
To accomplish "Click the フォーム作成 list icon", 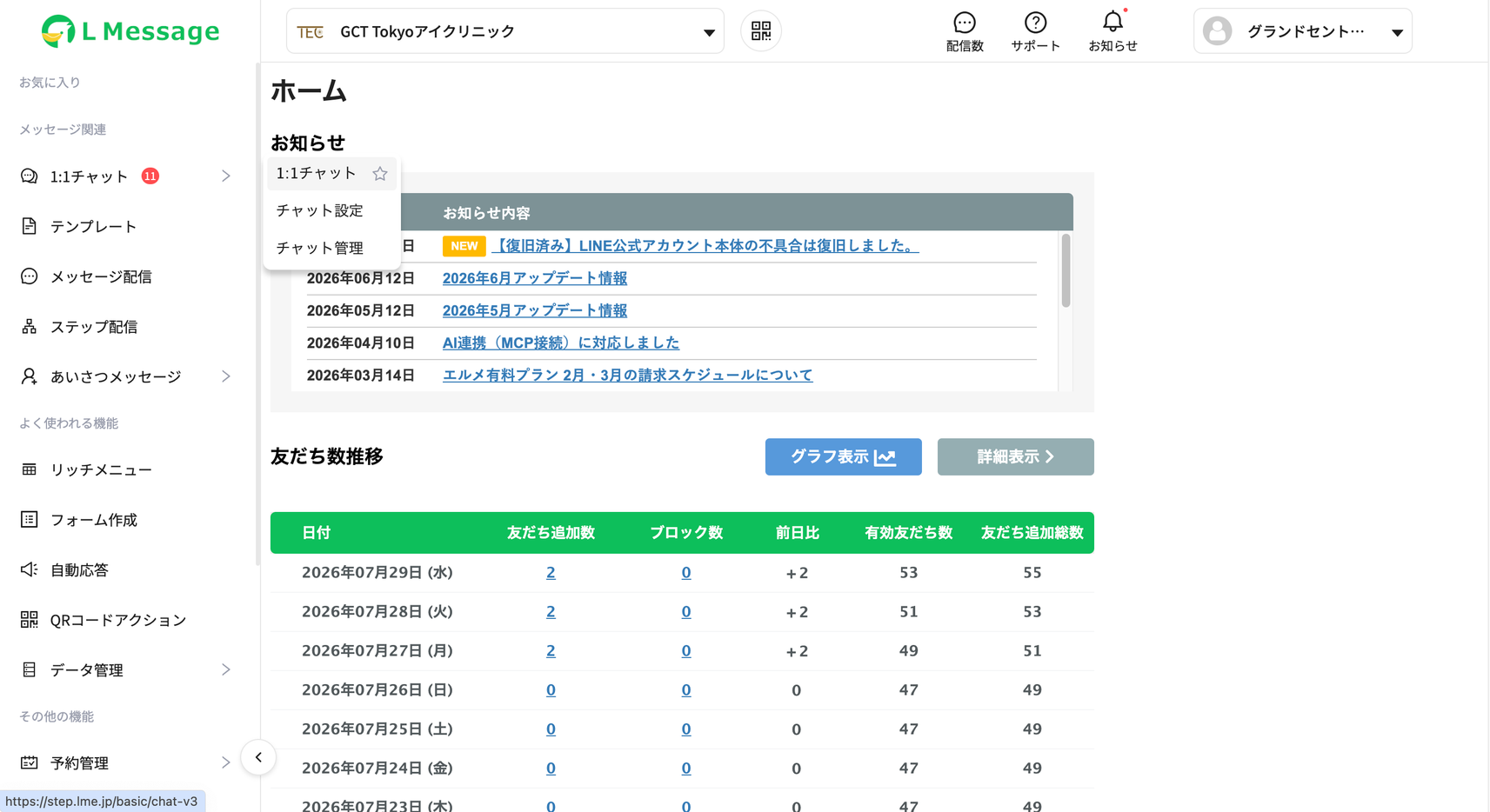I will [29, 520].
